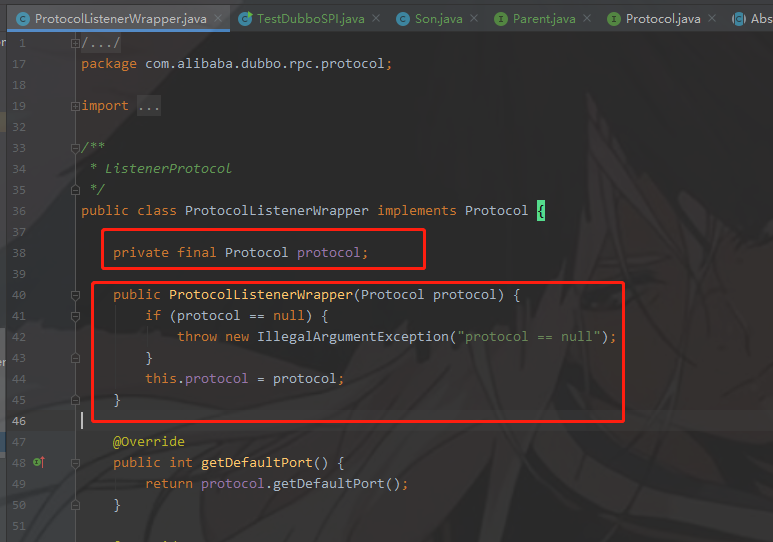This screenshot has width=773, height=542.
Task: Close the Son.java tab
Action: 474,18
